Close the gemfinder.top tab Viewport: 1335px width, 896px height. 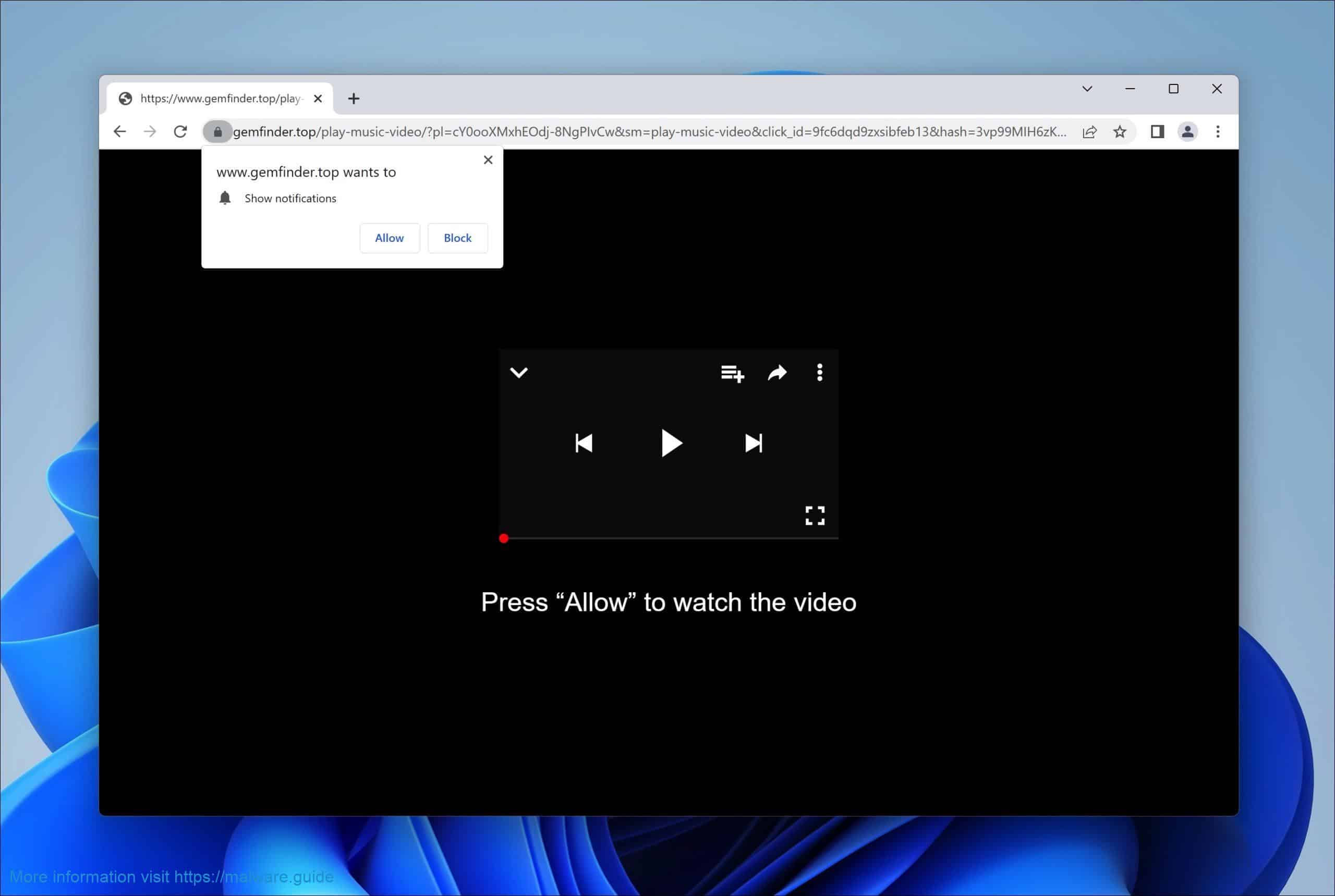(318, 99)
